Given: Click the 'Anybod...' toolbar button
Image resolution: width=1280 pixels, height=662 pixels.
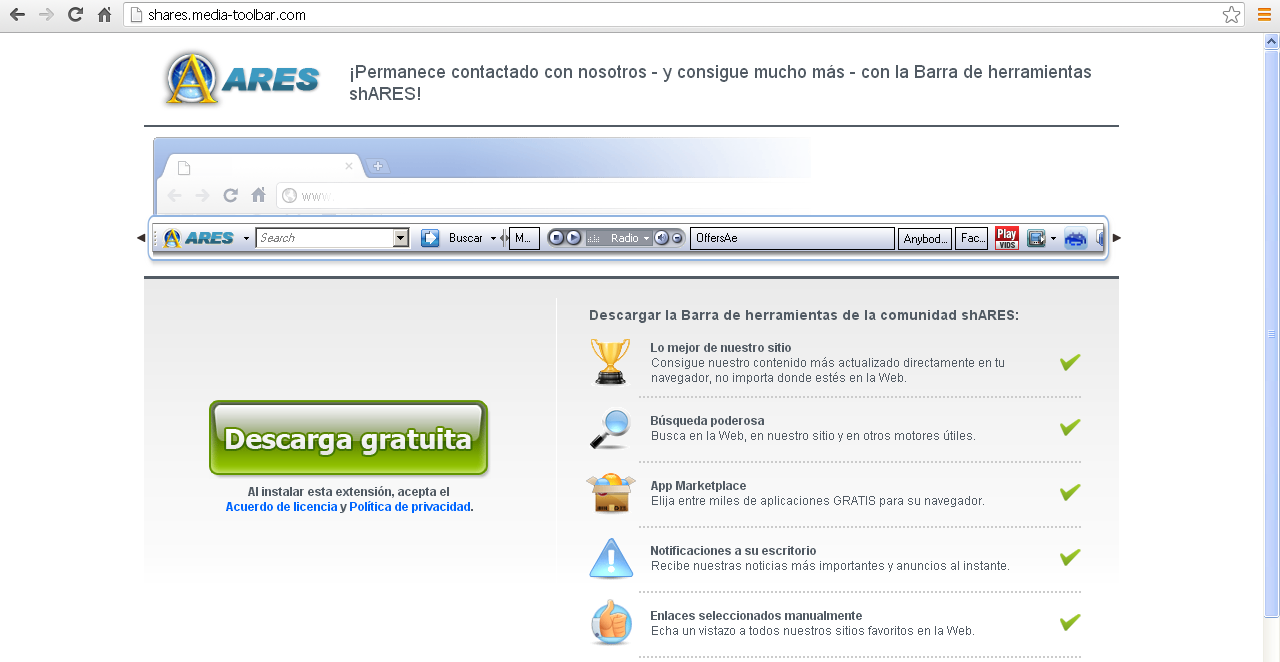Looking at the screenshot, I should 925,238.
